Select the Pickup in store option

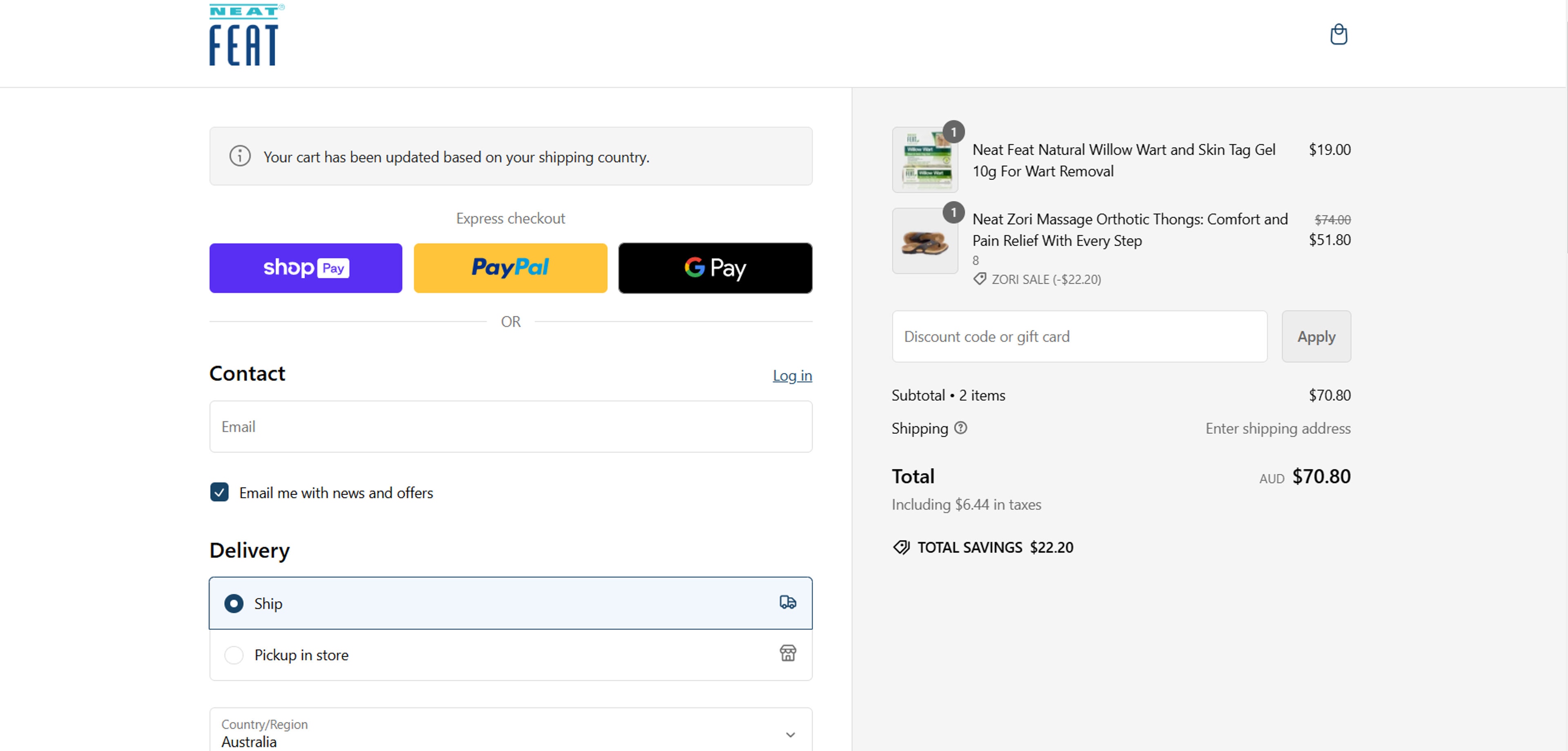click(x=511, y=655)
